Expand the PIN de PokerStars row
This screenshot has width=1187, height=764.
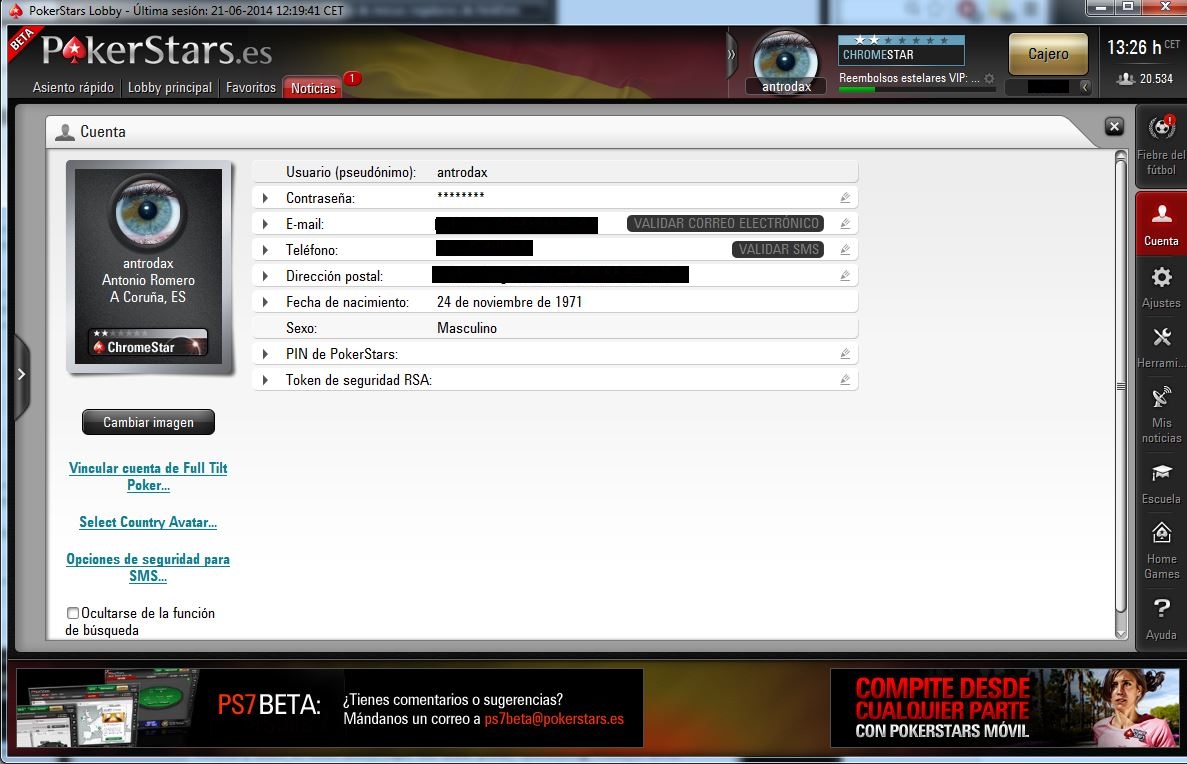[265, 354]
